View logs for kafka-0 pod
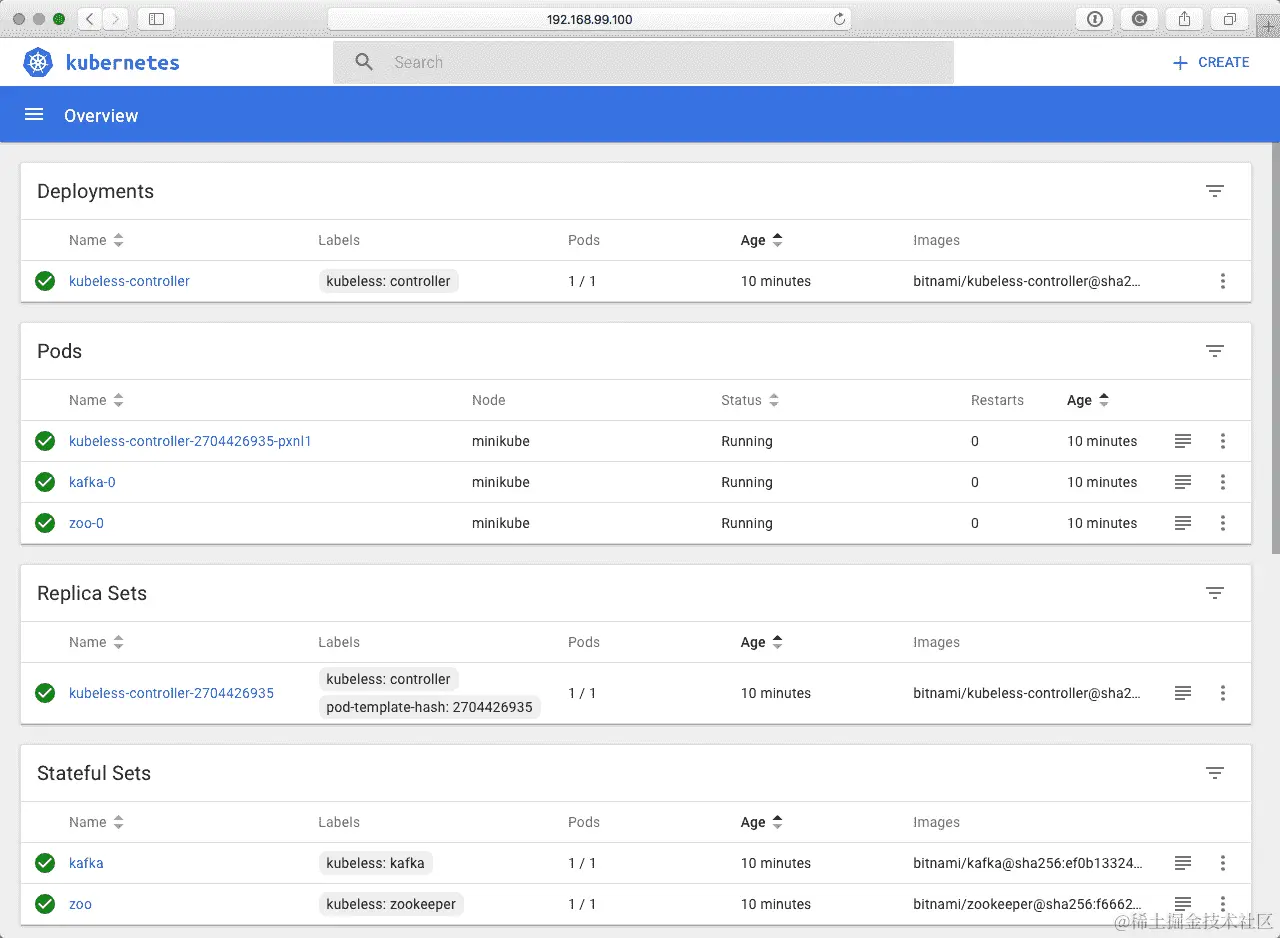Viewport: 1280px width, 938px height. [x=1183, y=482]
